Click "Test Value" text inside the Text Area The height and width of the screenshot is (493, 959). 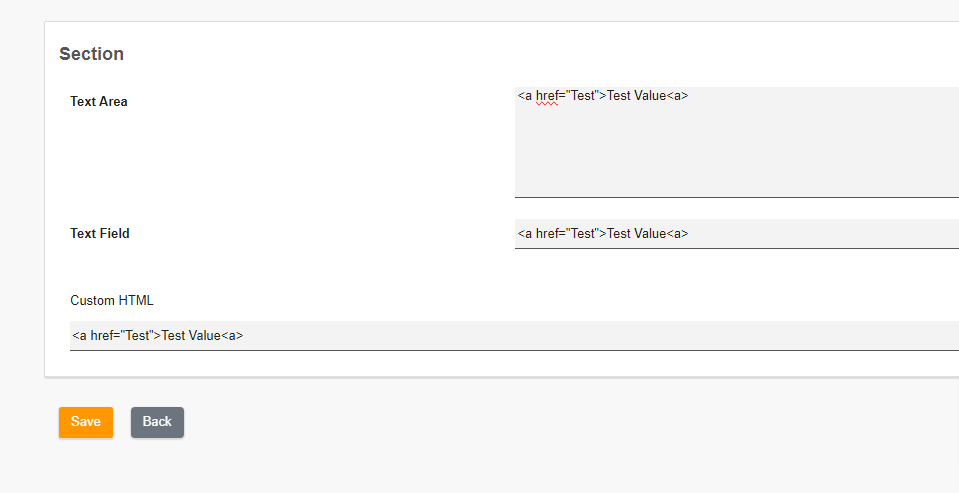pos(636,96)
